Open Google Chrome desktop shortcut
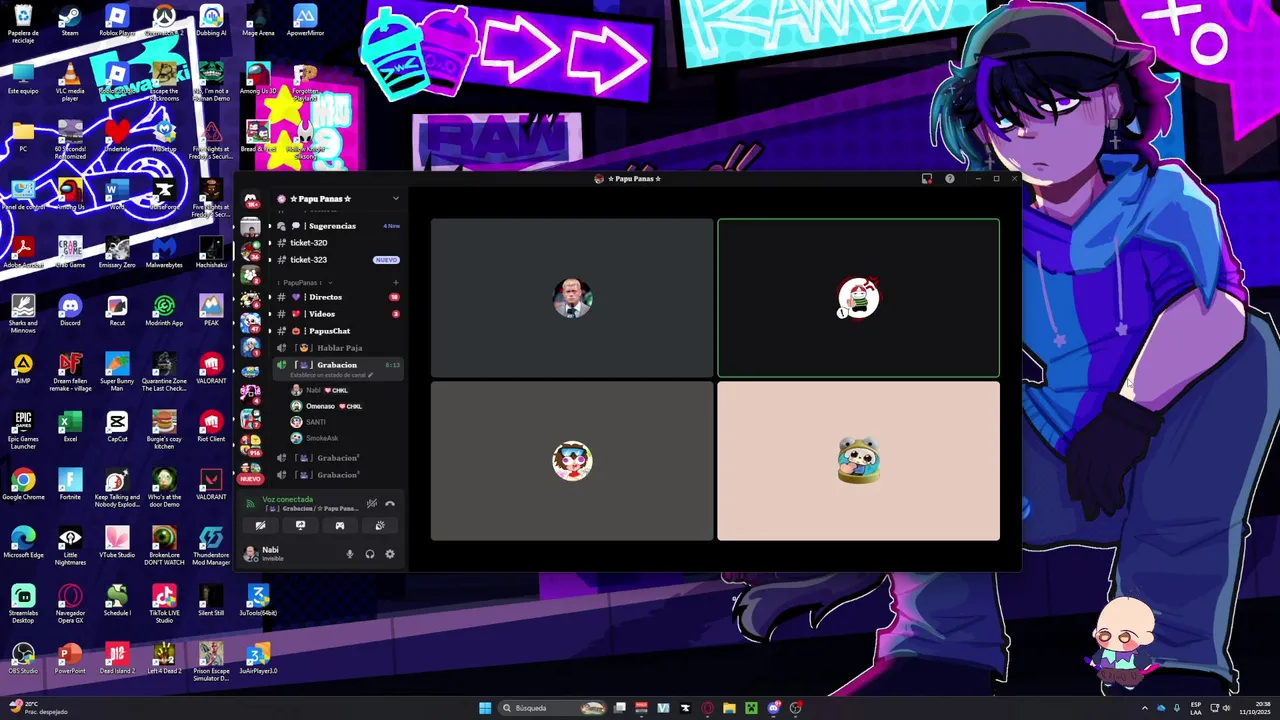Screen dimensions: 1280x720 click(x=23, y=484)
